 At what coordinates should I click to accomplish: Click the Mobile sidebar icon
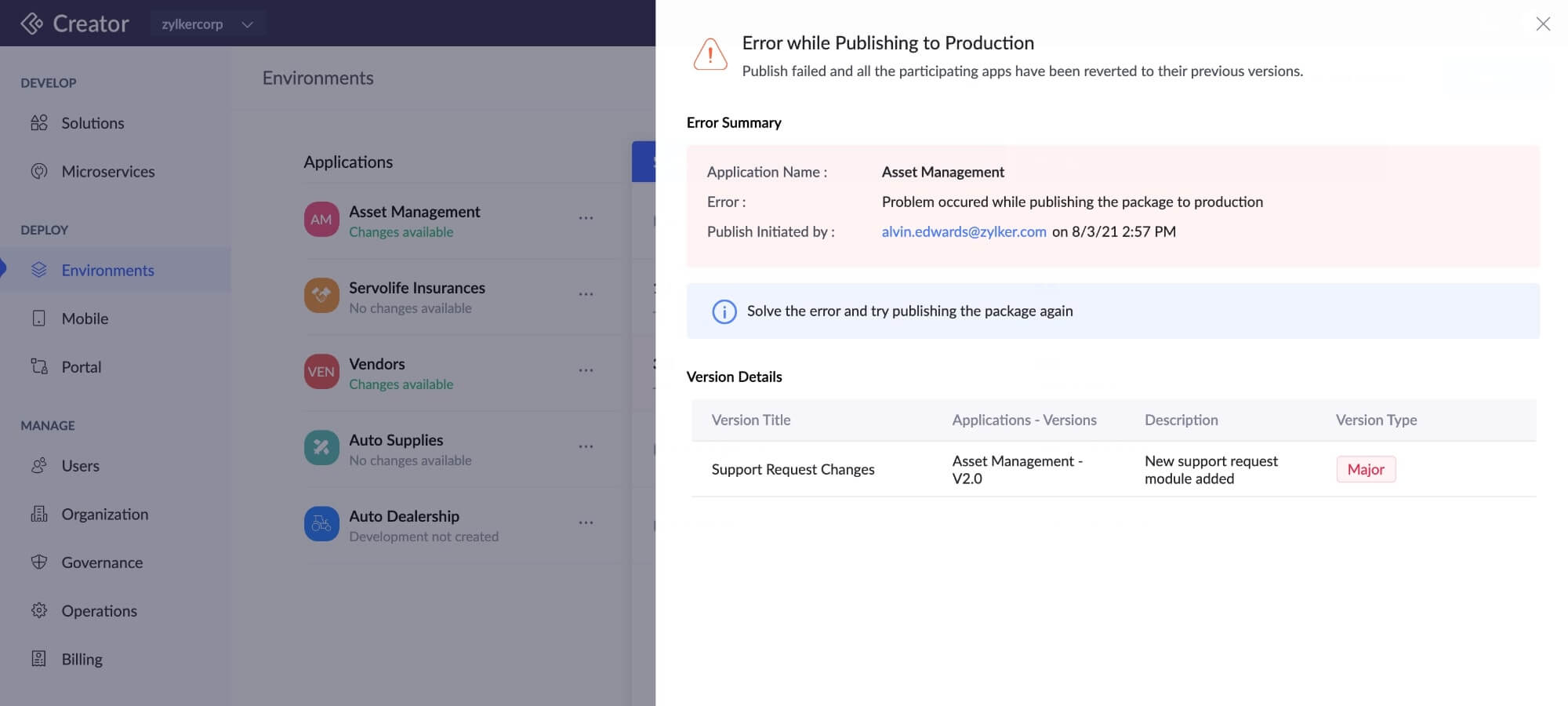[x=39, y=318]
